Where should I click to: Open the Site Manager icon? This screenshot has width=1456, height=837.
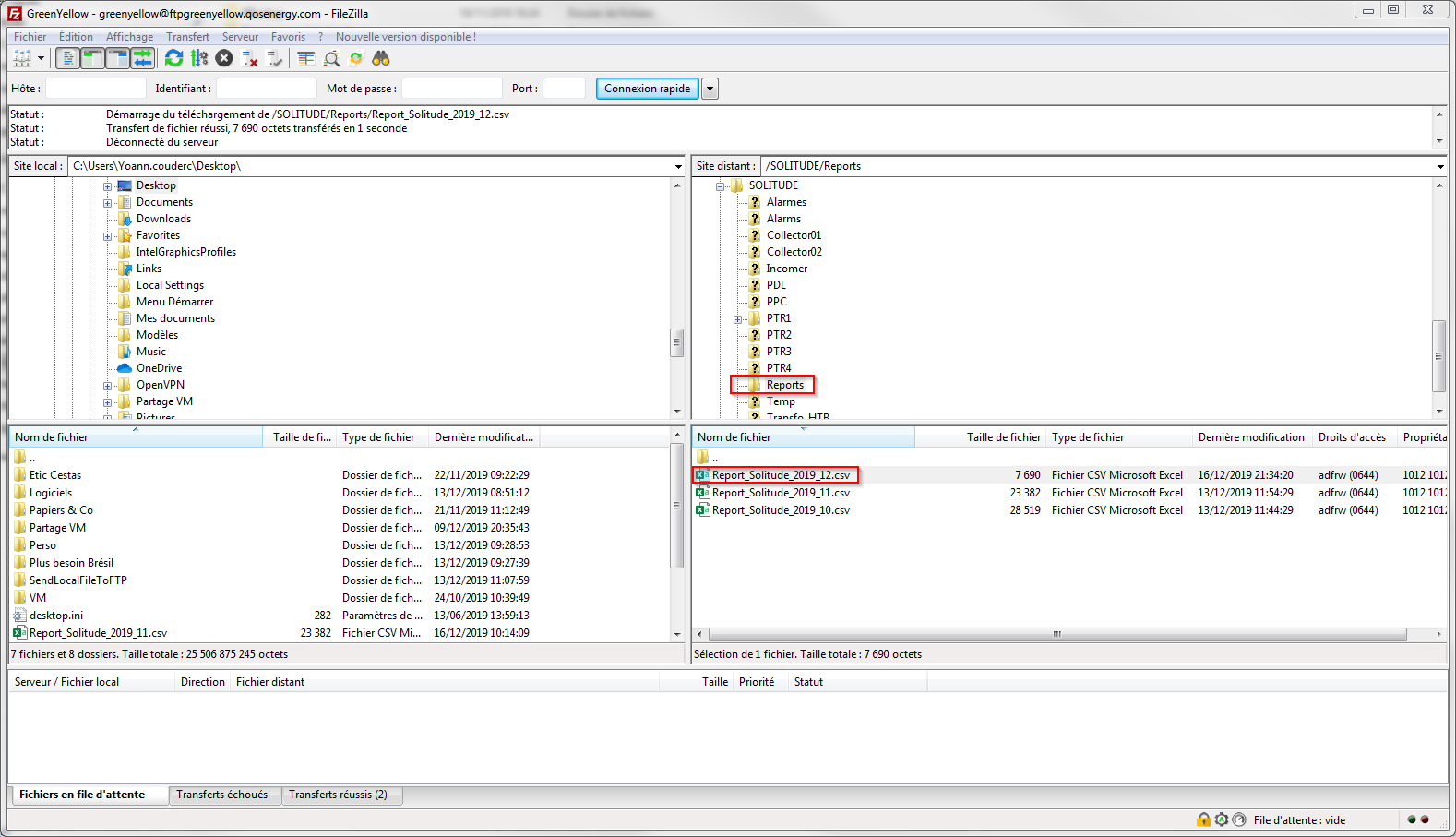pyautogui.click(x=22, y=59)
